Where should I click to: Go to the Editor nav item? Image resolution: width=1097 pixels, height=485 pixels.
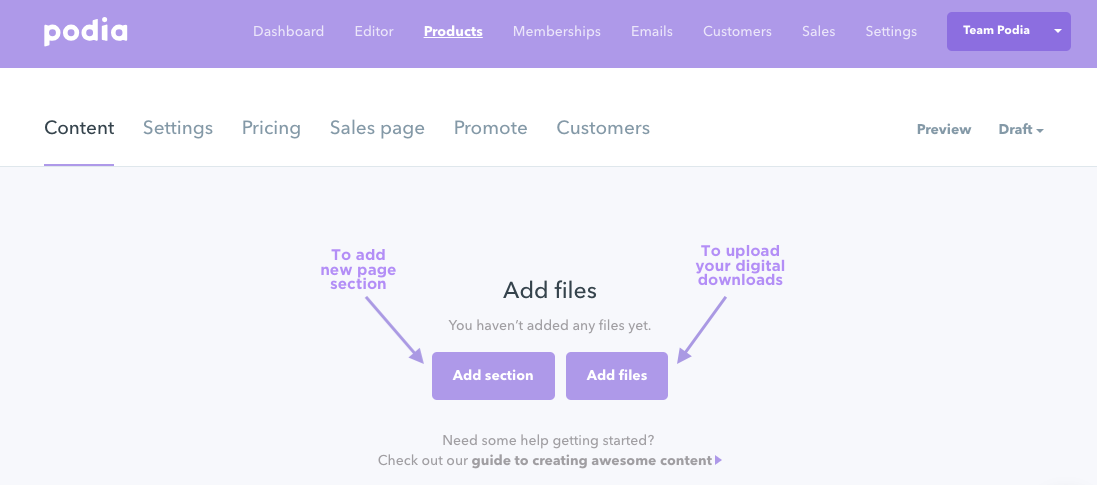coord(374,31)
